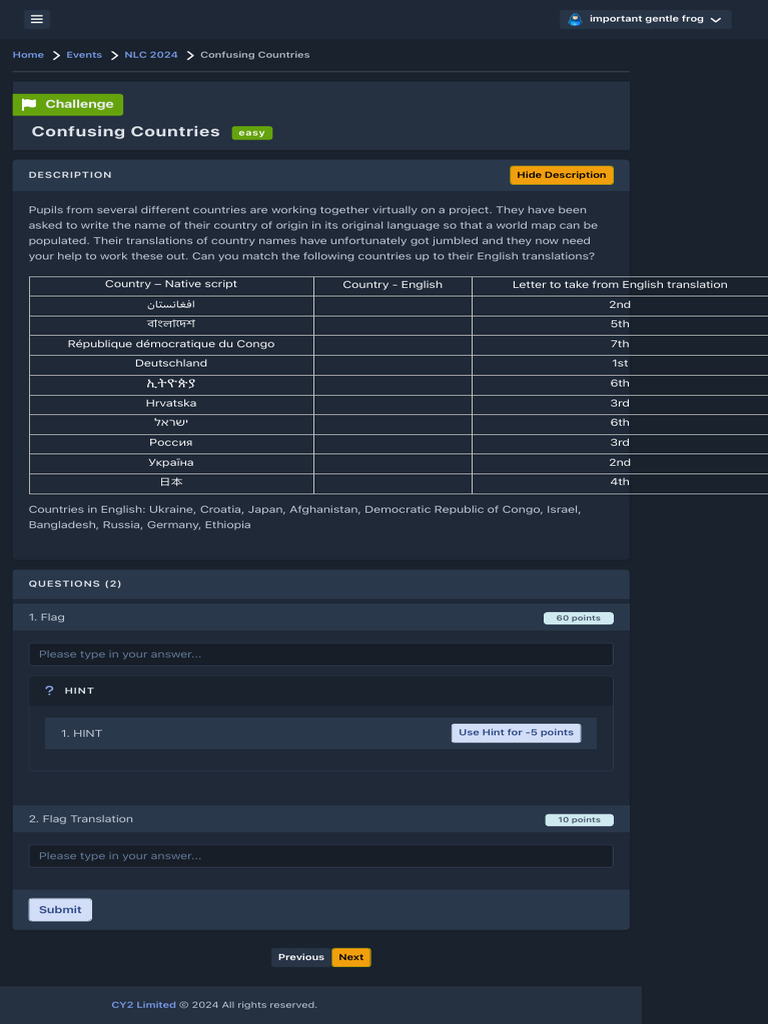Click the easy difficulty badge
The height and width of the screenshot is (1024, 768).
pos(251,133)
